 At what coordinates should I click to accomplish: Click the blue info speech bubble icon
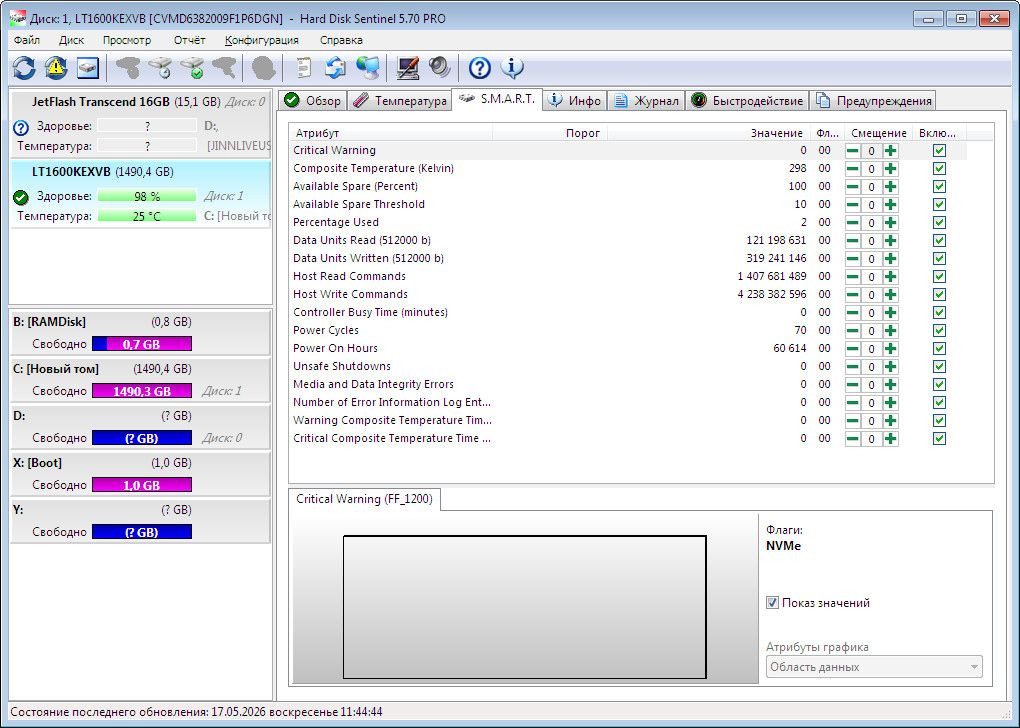coord(513,68)
